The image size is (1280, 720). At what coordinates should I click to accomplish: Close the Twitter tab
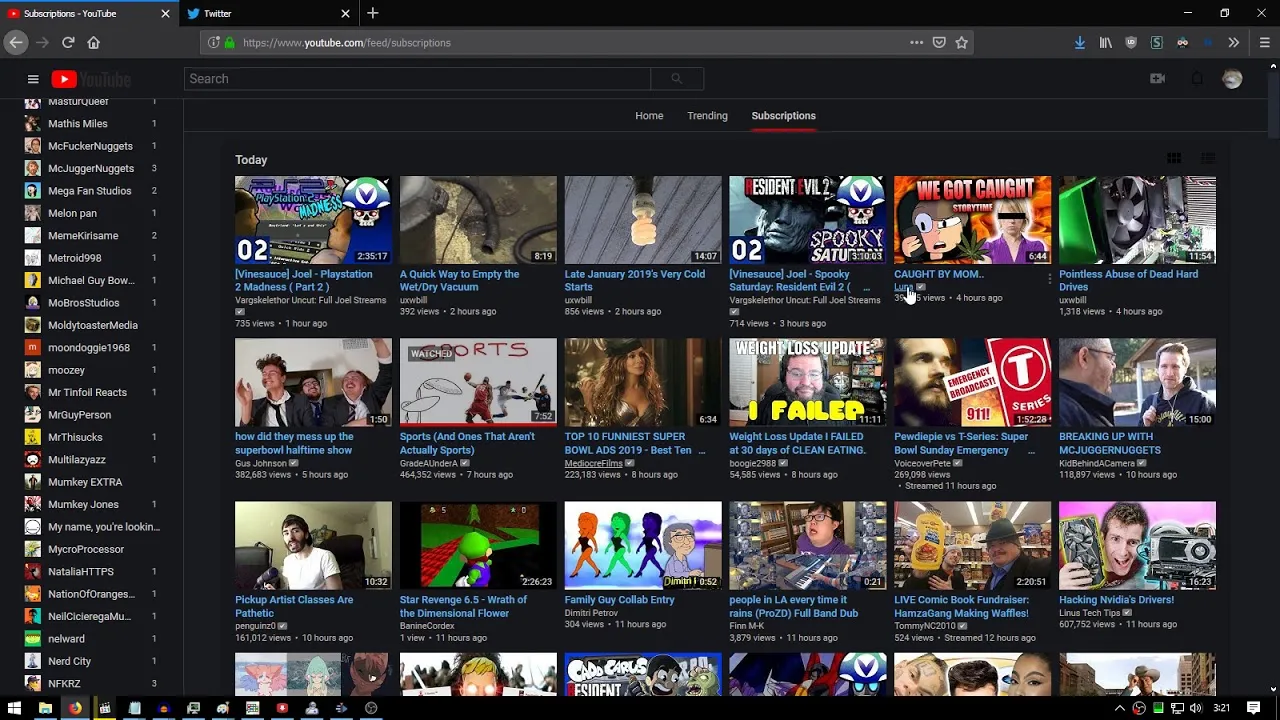point(345,13)
